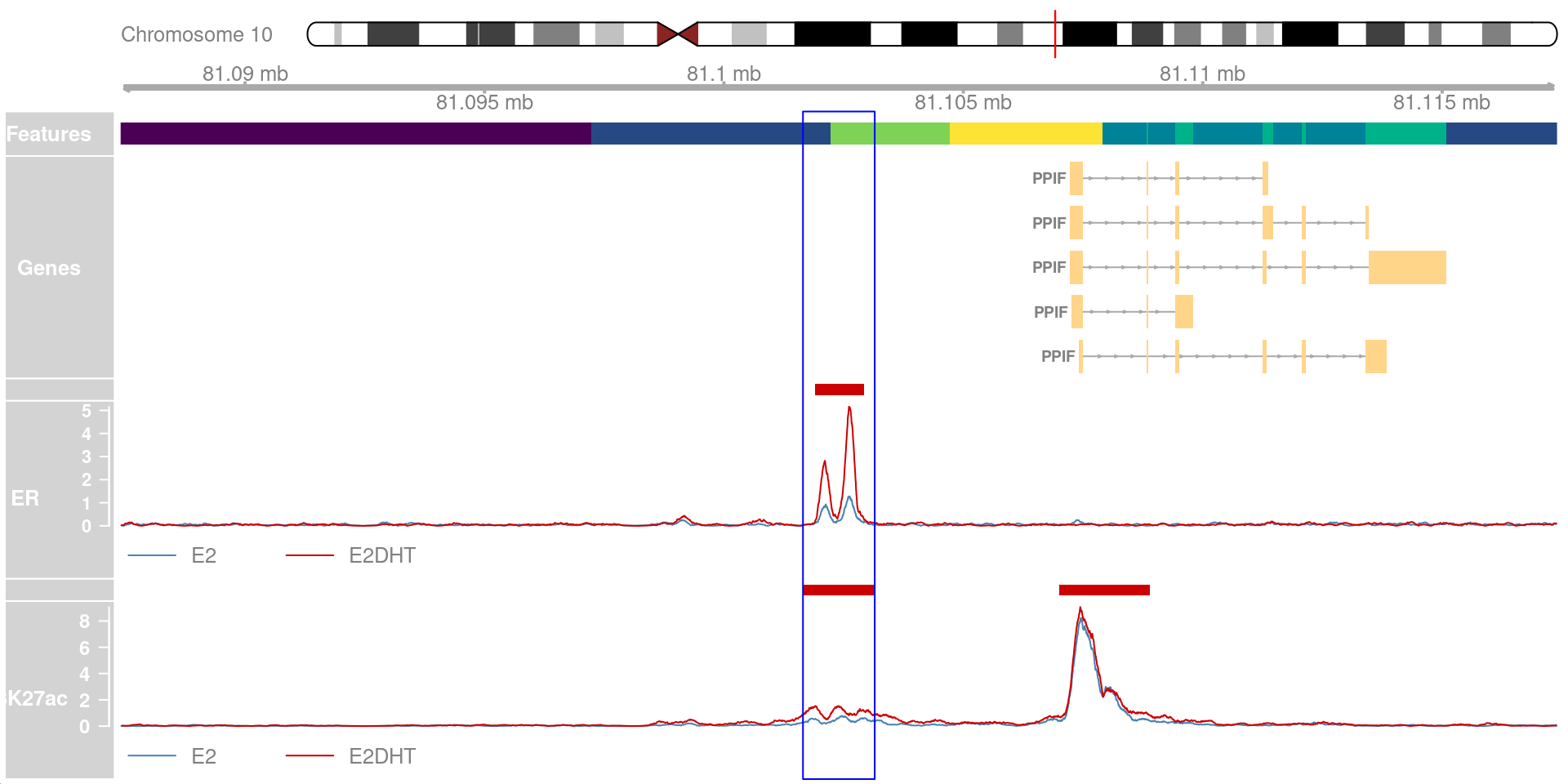Select the centromere on the Chromosome 10 ideogram
Image resolution: width=1568 pixels, height=784 pixels.
tap(678, 34)
